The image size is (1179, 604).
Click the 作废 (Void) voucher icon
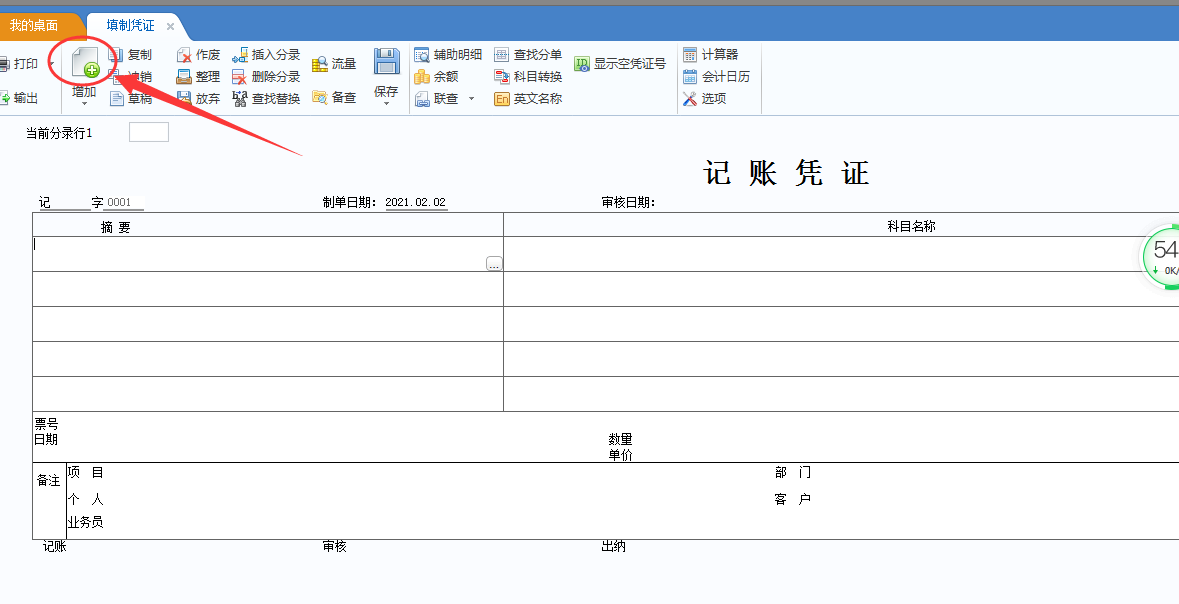(x=184, y=55)
